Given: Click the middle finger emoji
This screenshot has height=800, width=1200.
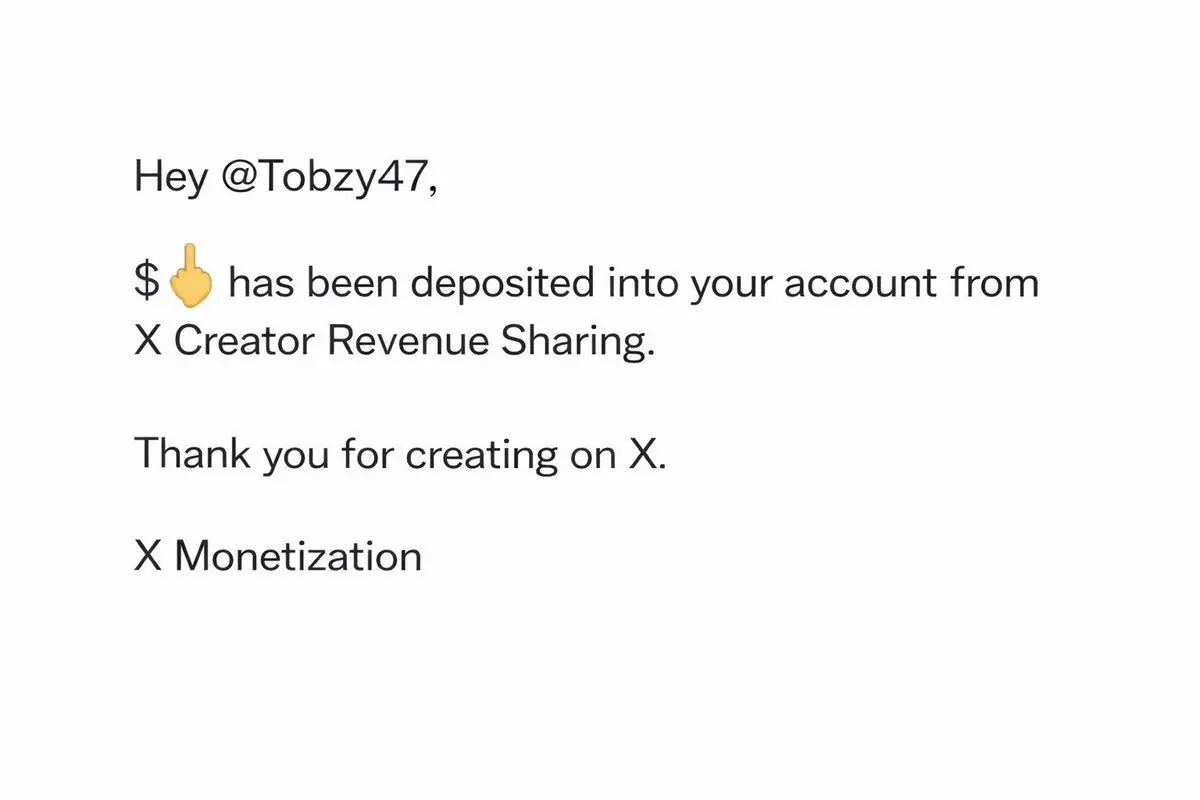Looking at the screenshot, I should [x=189, y=279].
